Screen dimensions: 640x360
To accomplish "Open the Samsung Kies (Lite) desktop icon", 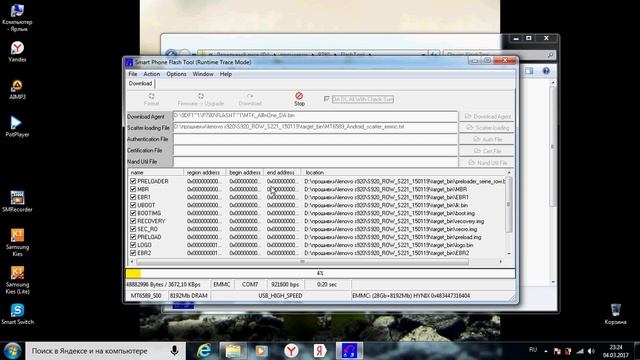I will click(17, 280).
